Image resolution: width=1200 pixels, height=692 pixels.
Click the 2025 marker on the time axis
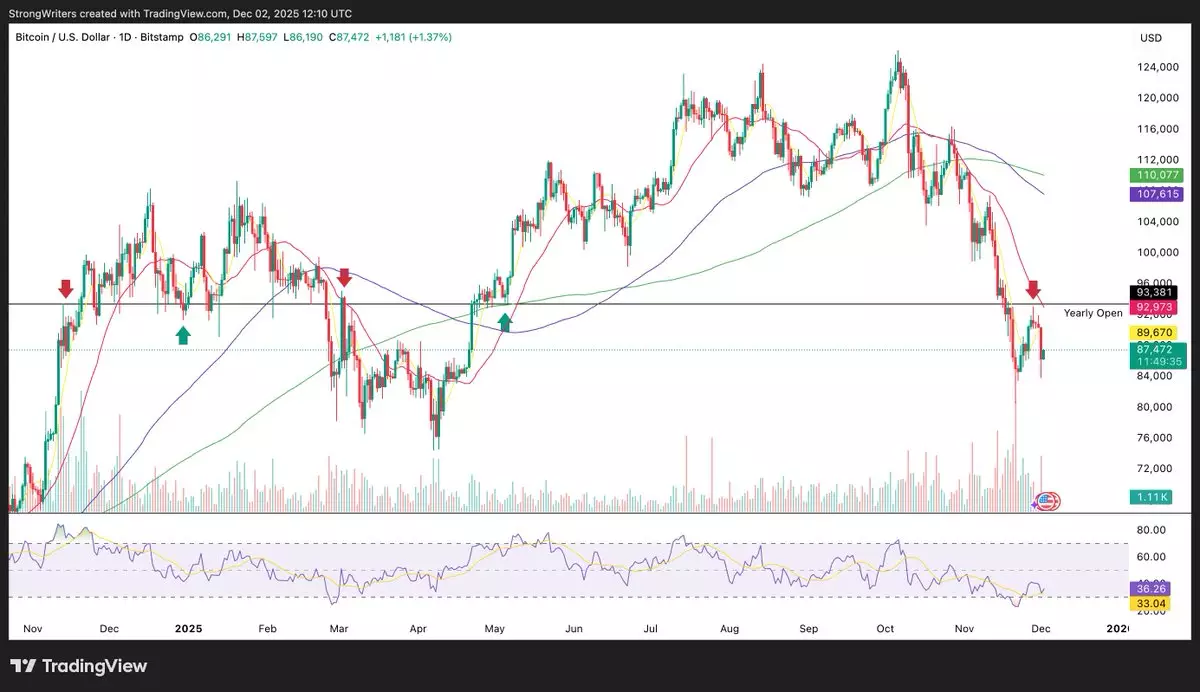coord(188,629)
